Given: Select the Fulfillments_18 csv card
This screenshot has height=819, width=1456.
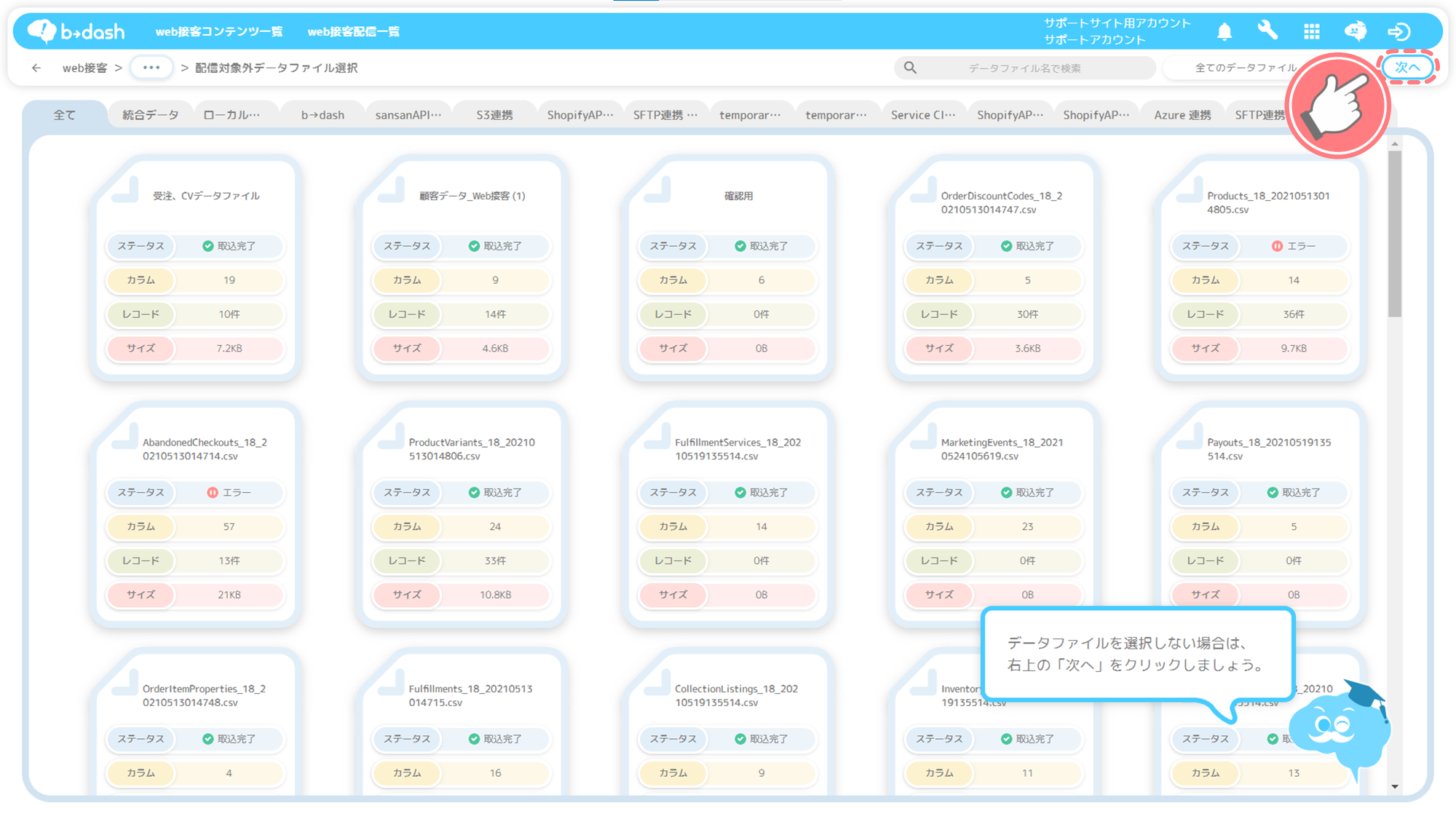Looking at the screenshot, I should pos(462,722).
